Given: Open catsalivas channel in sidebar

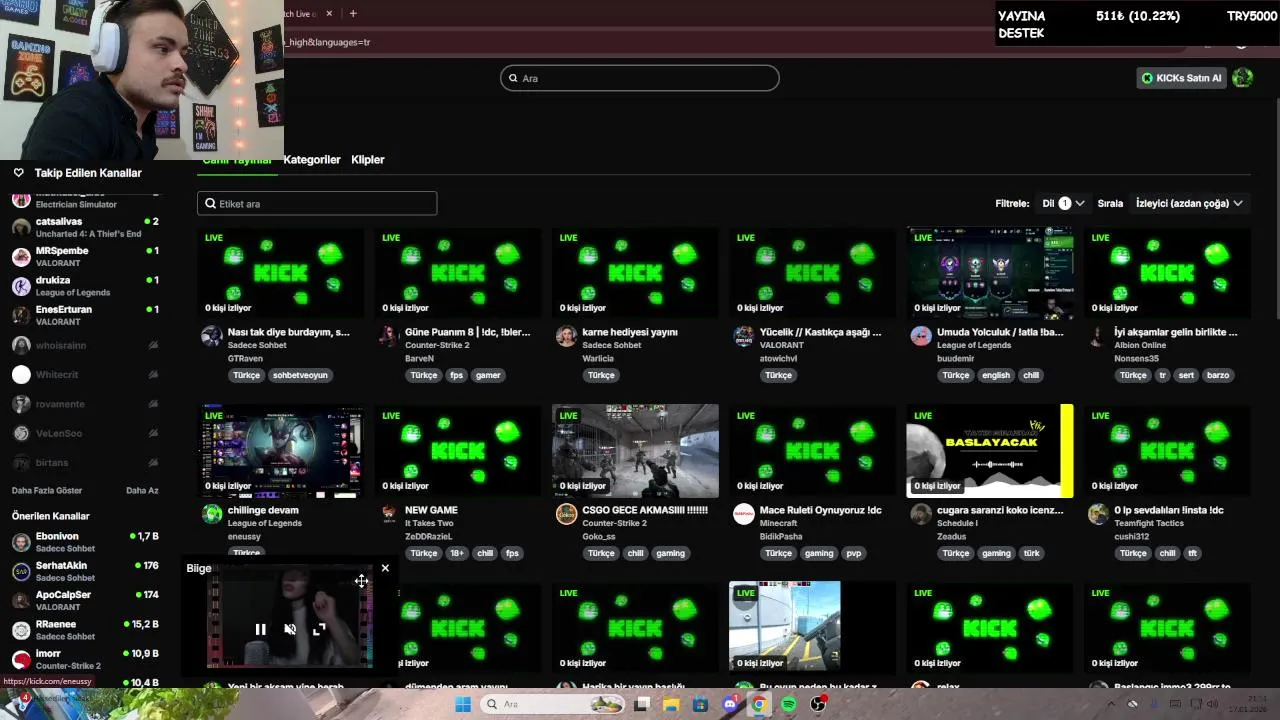Looking at the screenshot, I should [85, 227].
